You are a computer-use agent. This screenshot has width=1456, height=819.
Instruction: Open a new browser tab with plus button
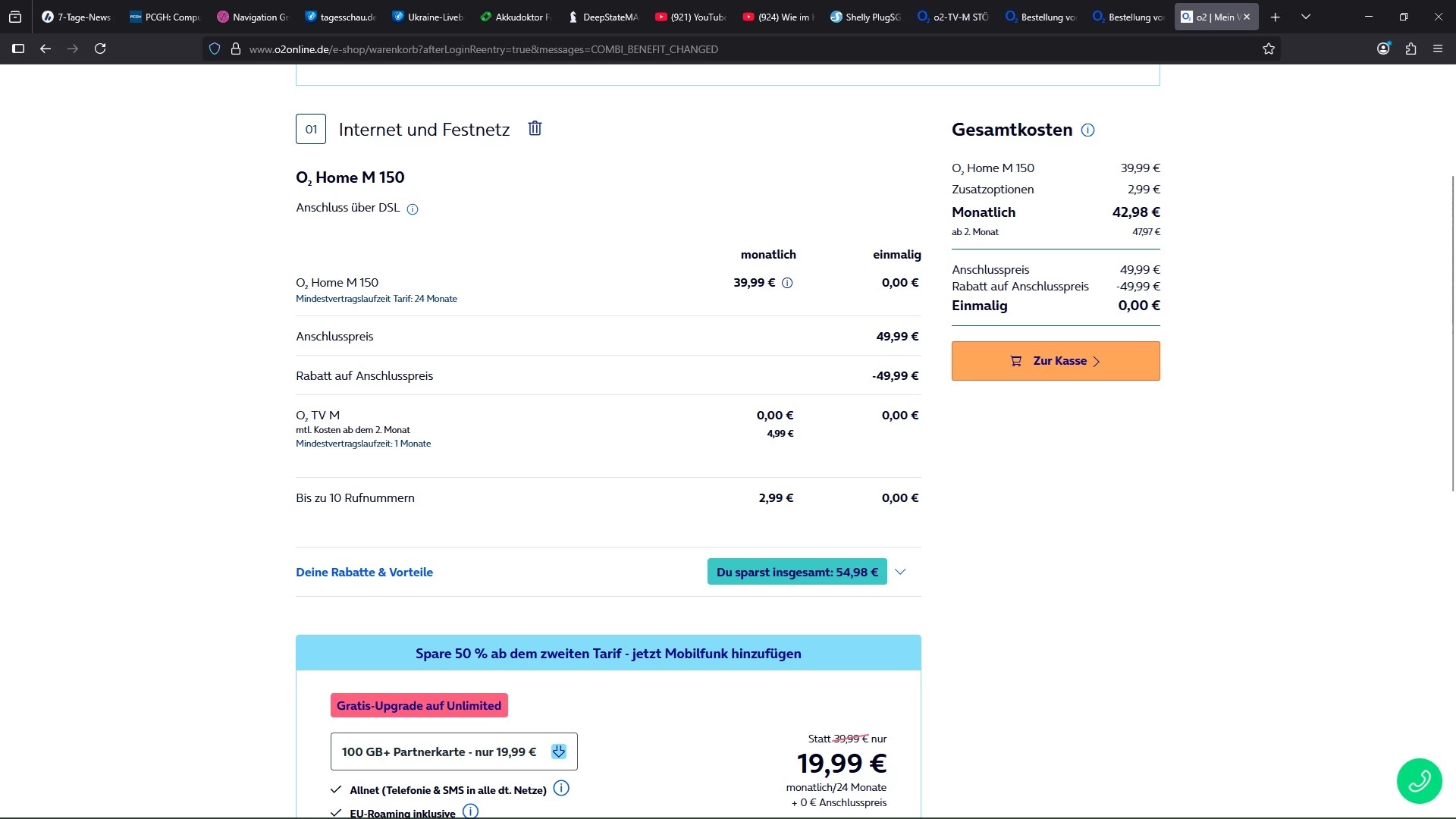pyautogui.click(x=1276, y=17)
